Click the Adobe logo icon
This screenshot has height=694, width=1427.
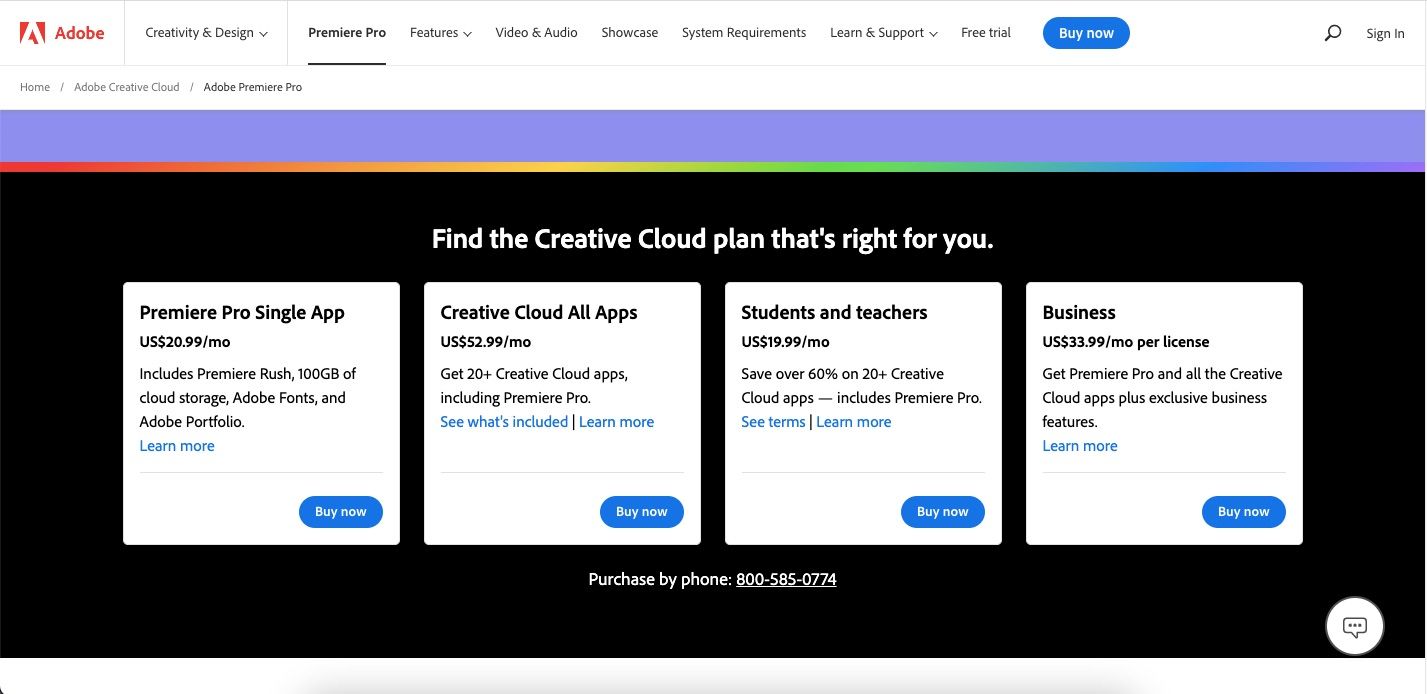point(32,33)
